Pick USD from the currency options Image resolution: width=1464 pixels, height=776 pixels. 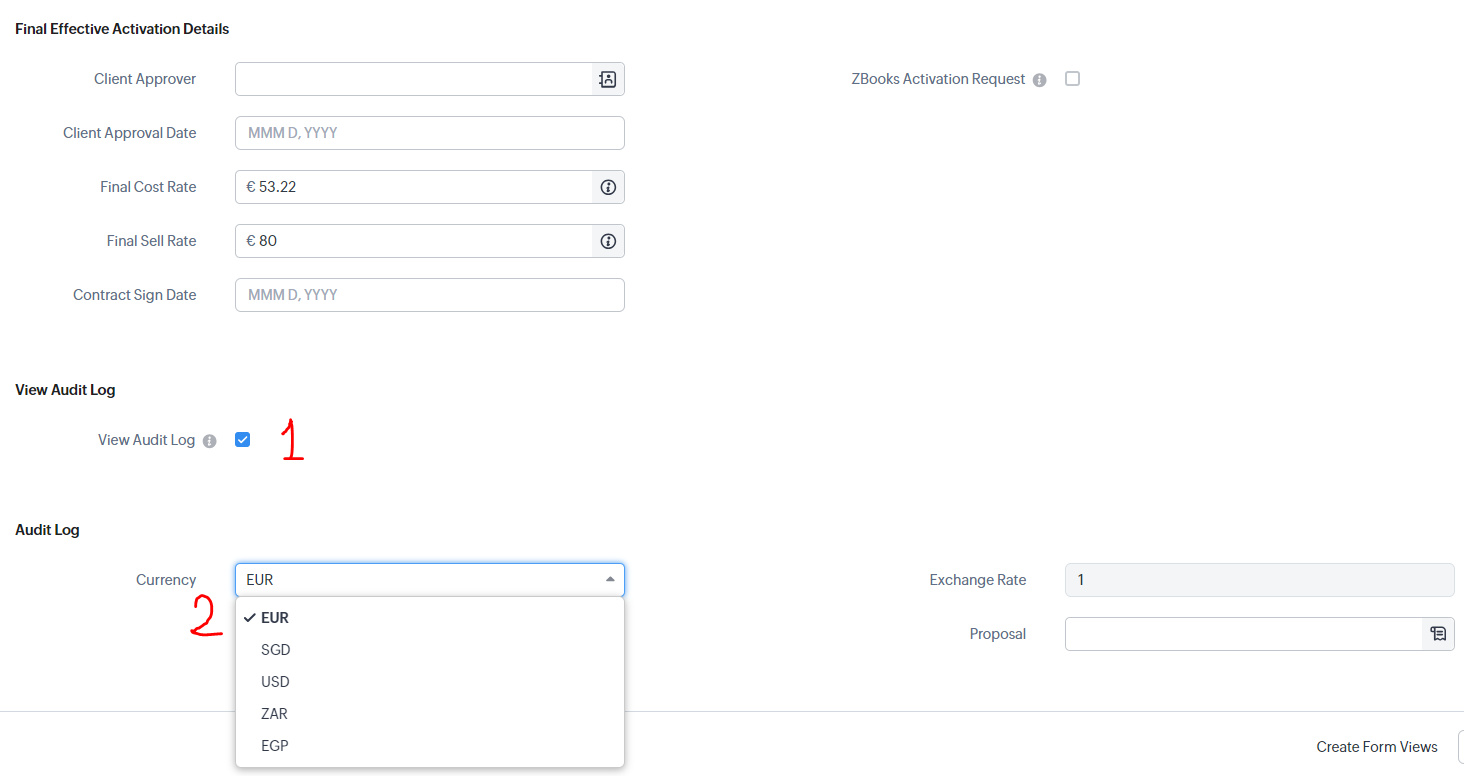tap(275, 682)
